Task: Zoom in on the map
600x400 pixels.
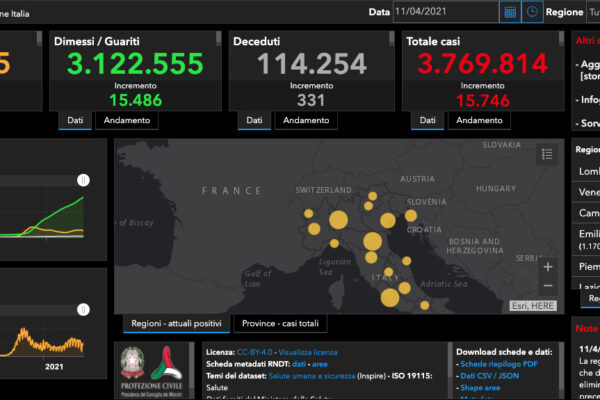Action: click(x=547, y=267)
